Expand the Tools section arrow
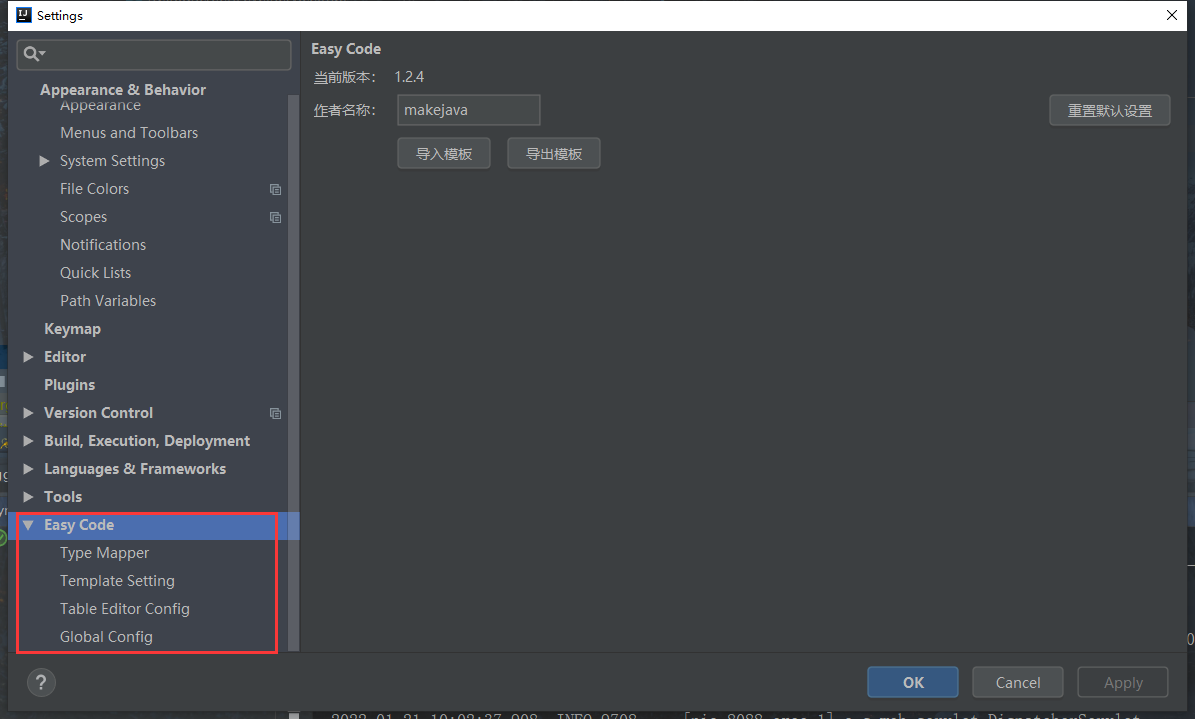The width and height of the screenshot is (1195, 719). pyautogui.click(x=28, y=496)
